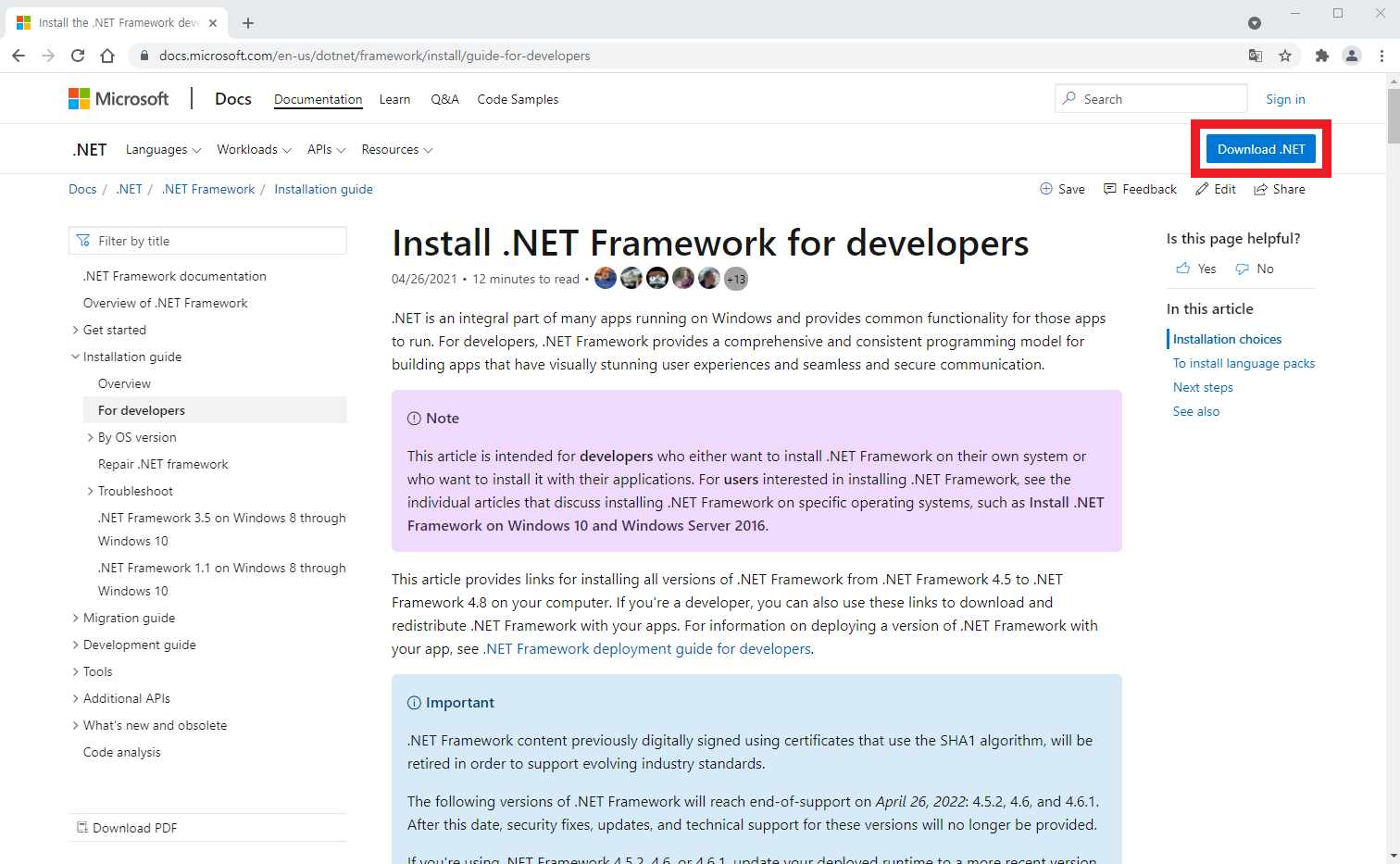
Task: Click the Sign in link
Action: click(x=1285, y=99)
